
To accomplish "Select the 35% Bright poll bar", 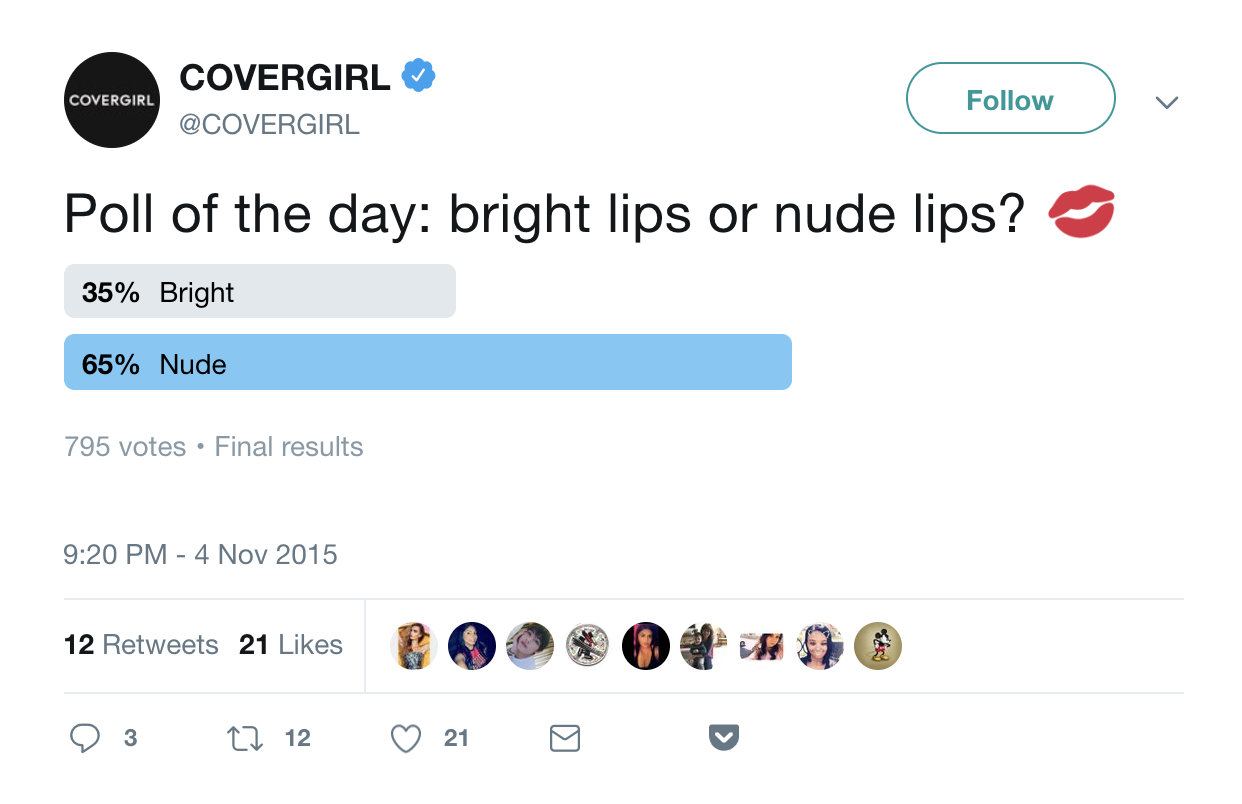I will (x=260, y=292).
